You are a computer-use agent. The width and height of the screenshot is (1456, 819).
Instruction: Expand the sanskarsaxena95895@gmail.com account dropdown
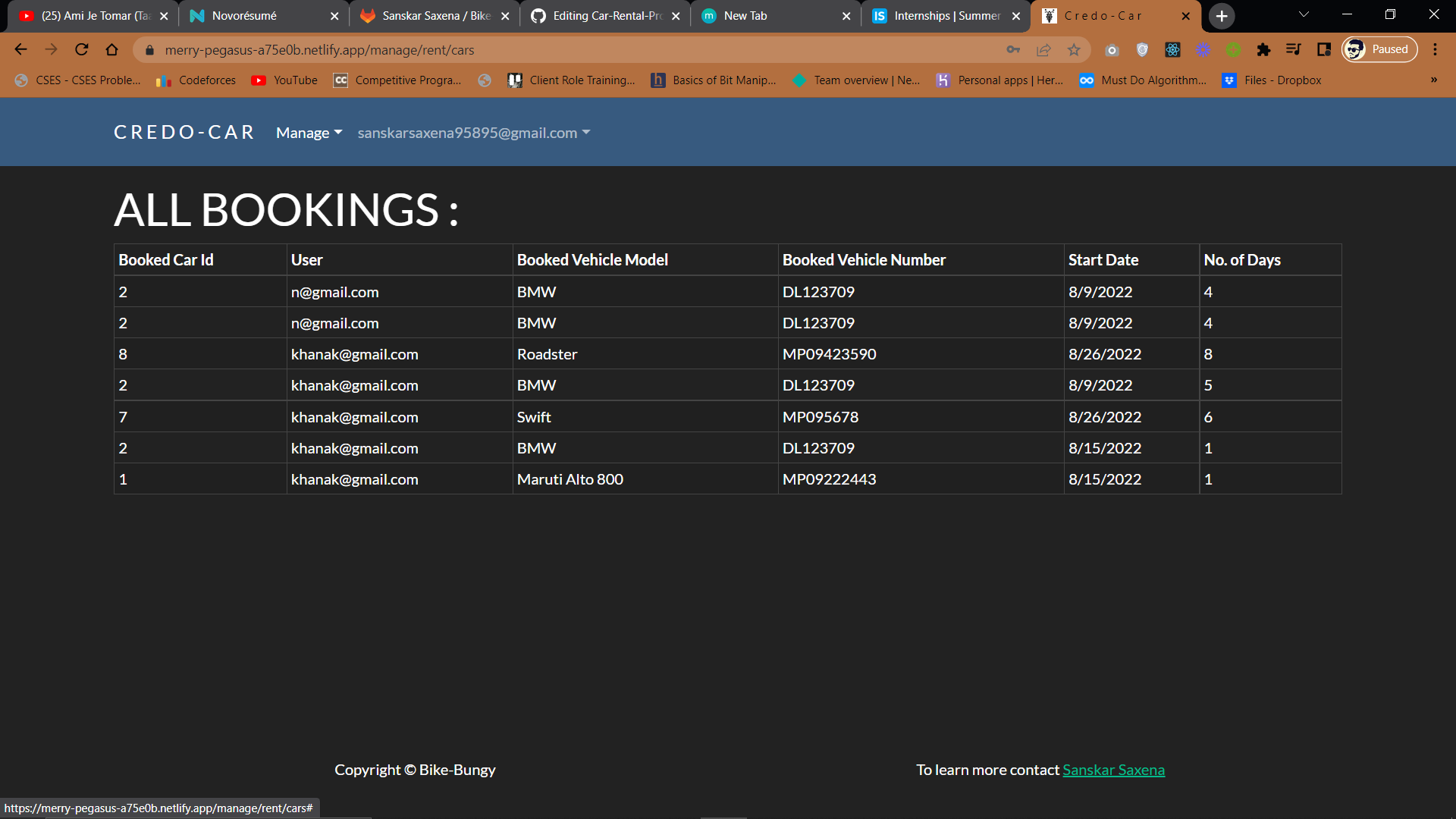click(x=472, y=132)
